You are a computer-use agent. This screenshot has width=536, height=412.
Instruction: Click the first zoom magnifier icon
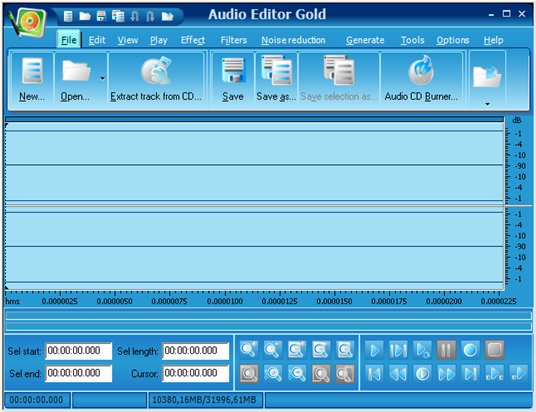pyautogui.click(x=249, y=350)
